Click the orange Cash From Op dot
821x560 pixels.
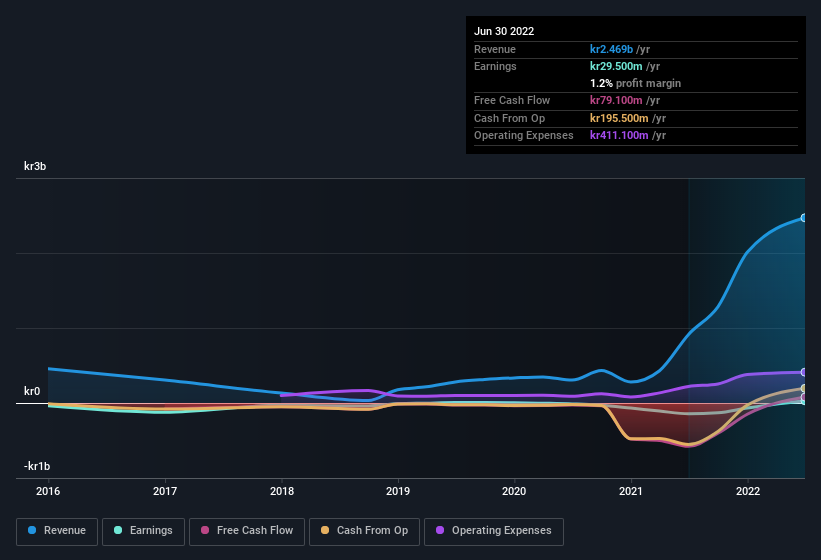326,530
